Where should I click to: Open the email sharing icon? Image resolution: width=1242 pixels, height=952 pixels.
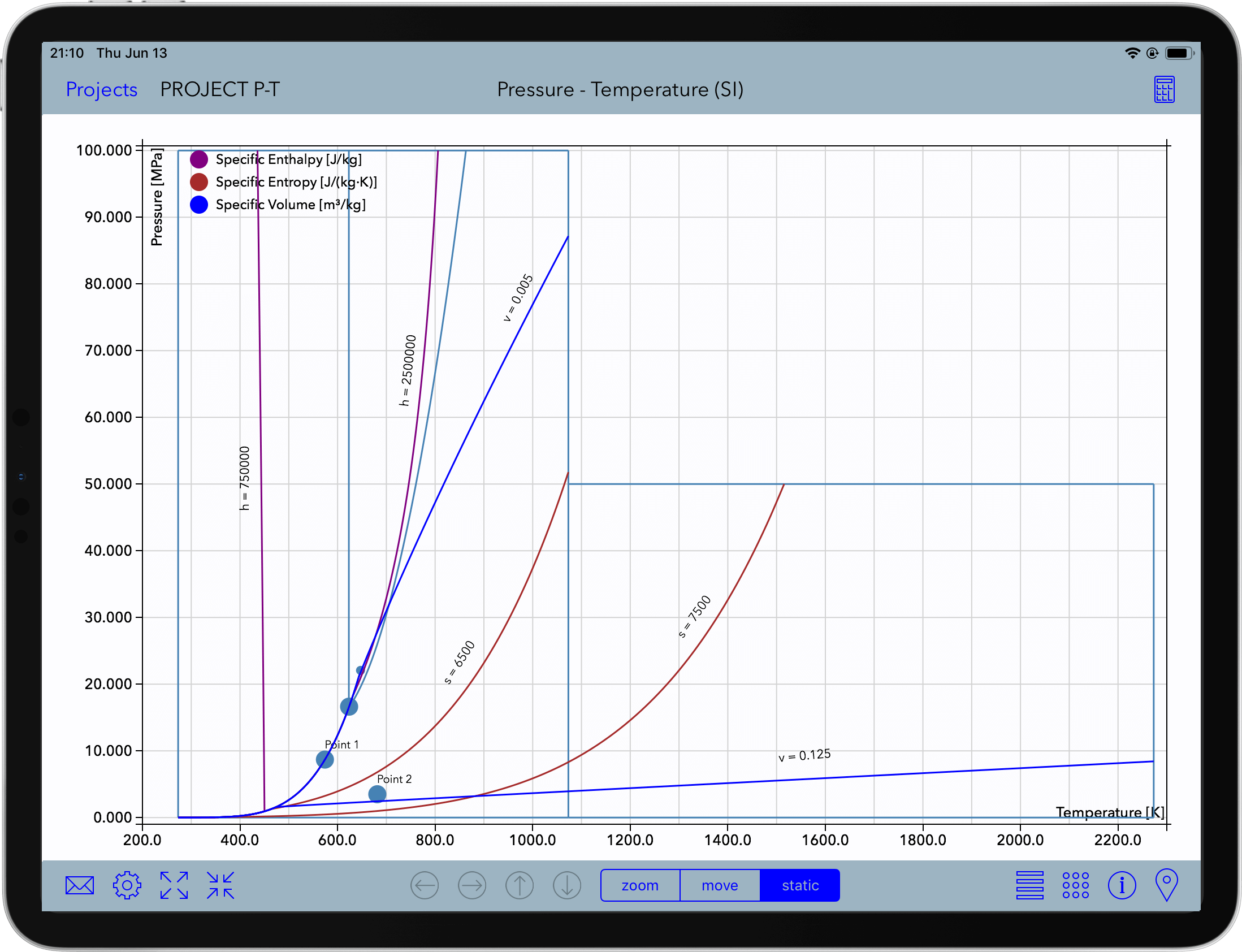click(x=79, y=885)
